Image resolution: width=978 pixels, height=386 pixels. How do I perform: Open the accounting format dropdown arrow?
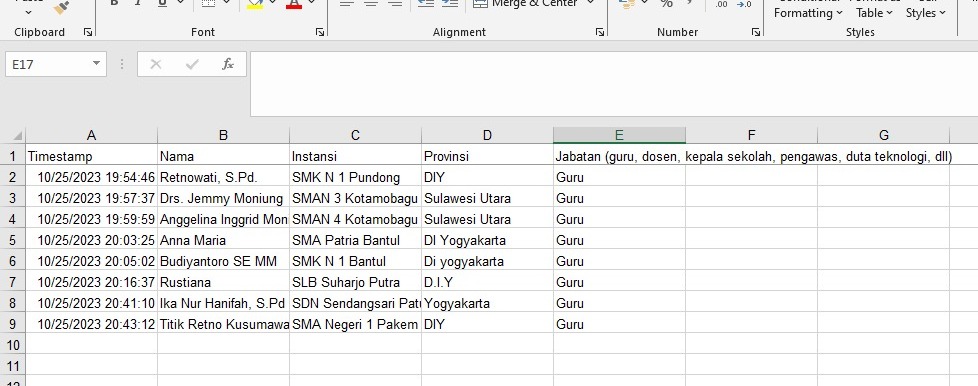tap(644, 3)
